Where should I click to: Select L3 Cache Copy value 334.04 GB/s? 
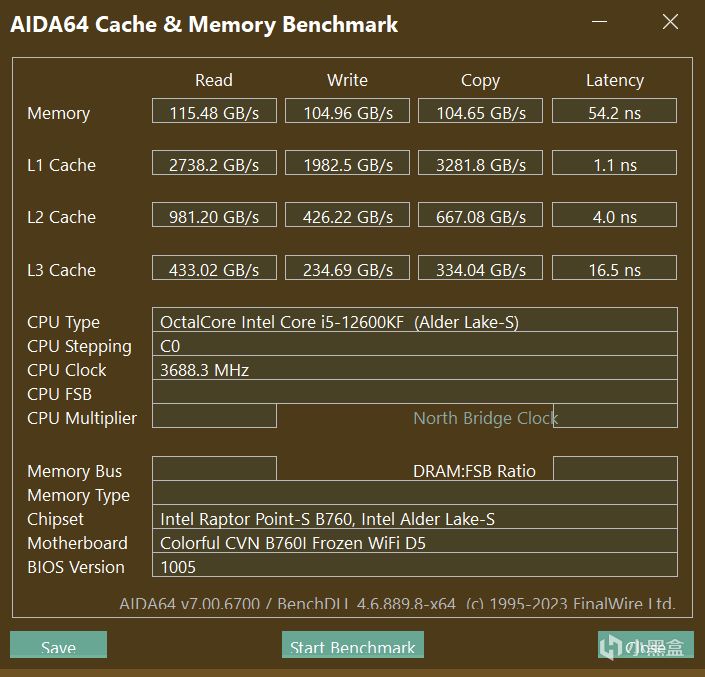point(480,268)
